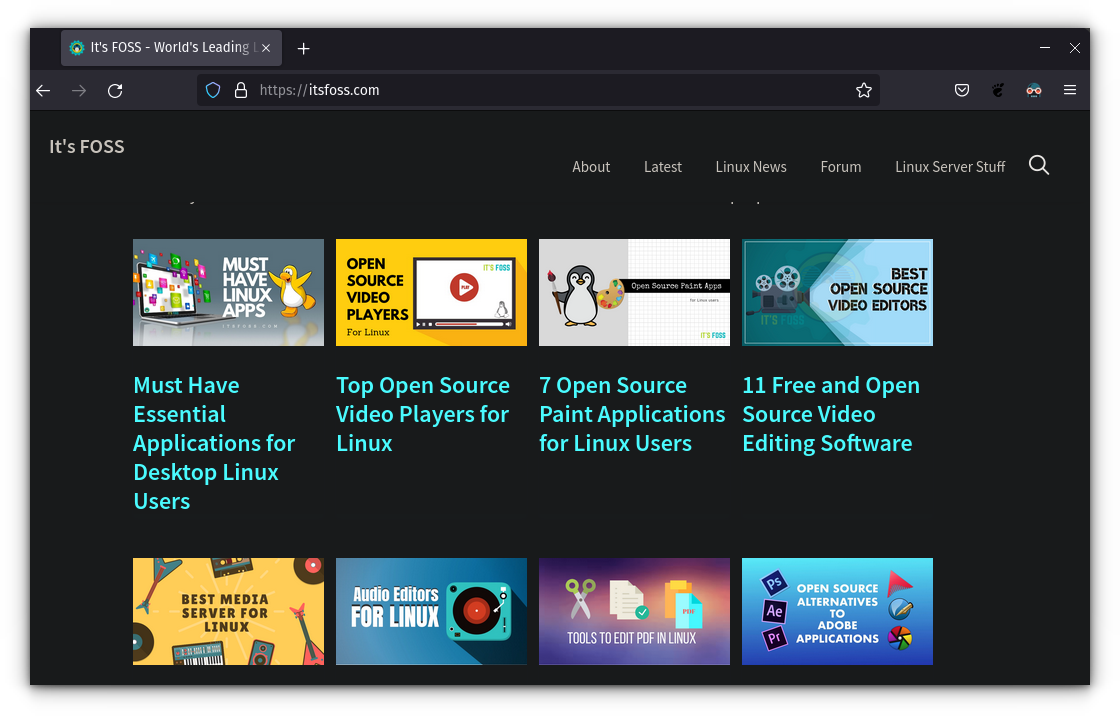This screenshot has height=717, width=1120.
Task: Click the goggles avatar extension icon
Action: click(x=1034, y=90)
